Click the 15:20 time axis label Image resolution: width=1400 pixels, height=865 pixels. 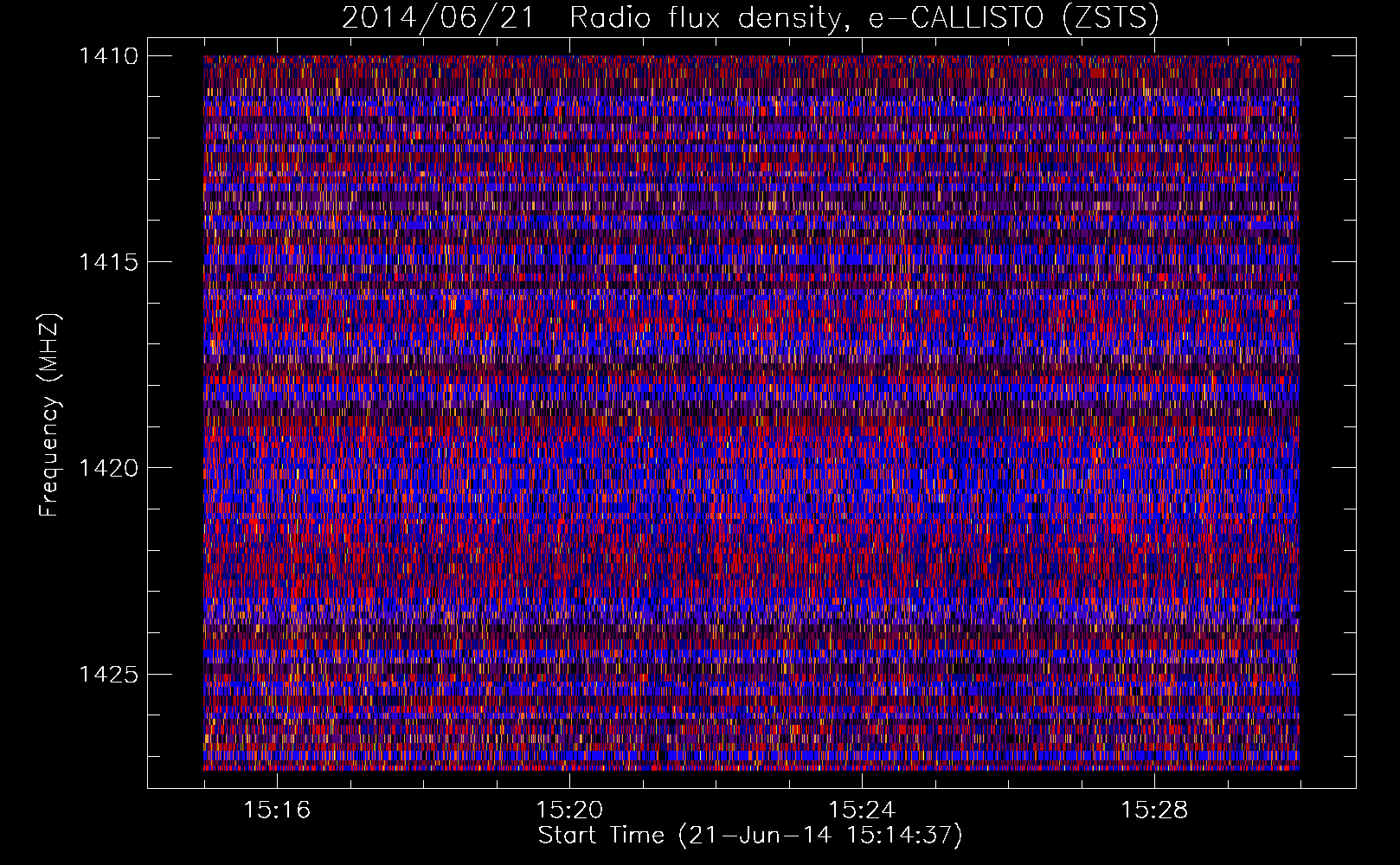[x=568, y=810]
